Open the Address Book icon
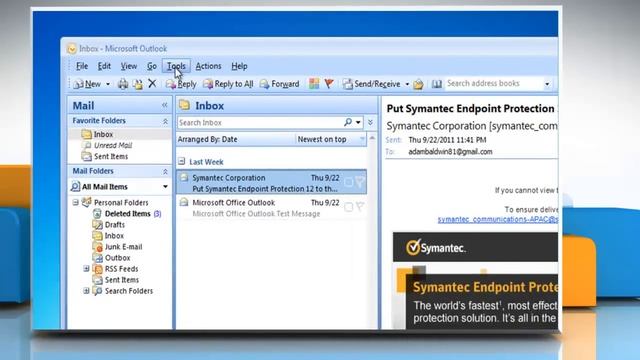 tap(437, 84)
